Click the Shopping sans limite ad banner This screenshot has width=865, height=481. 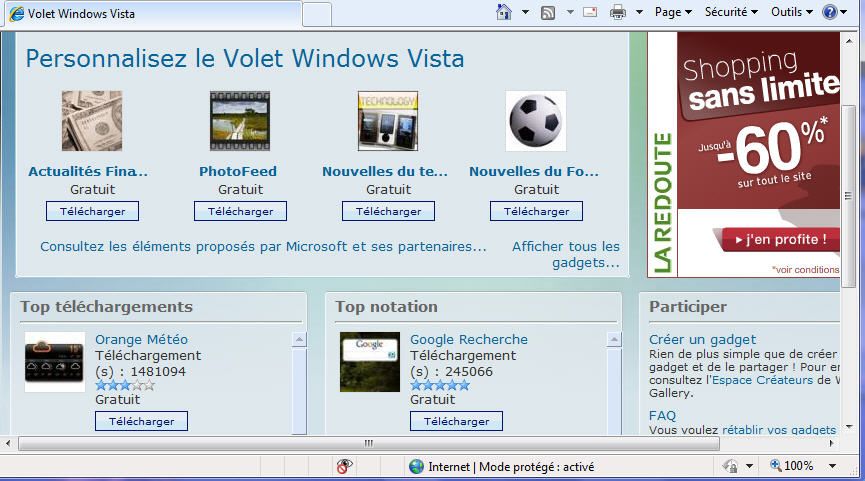pyautogui.click(x=744, y=154)
